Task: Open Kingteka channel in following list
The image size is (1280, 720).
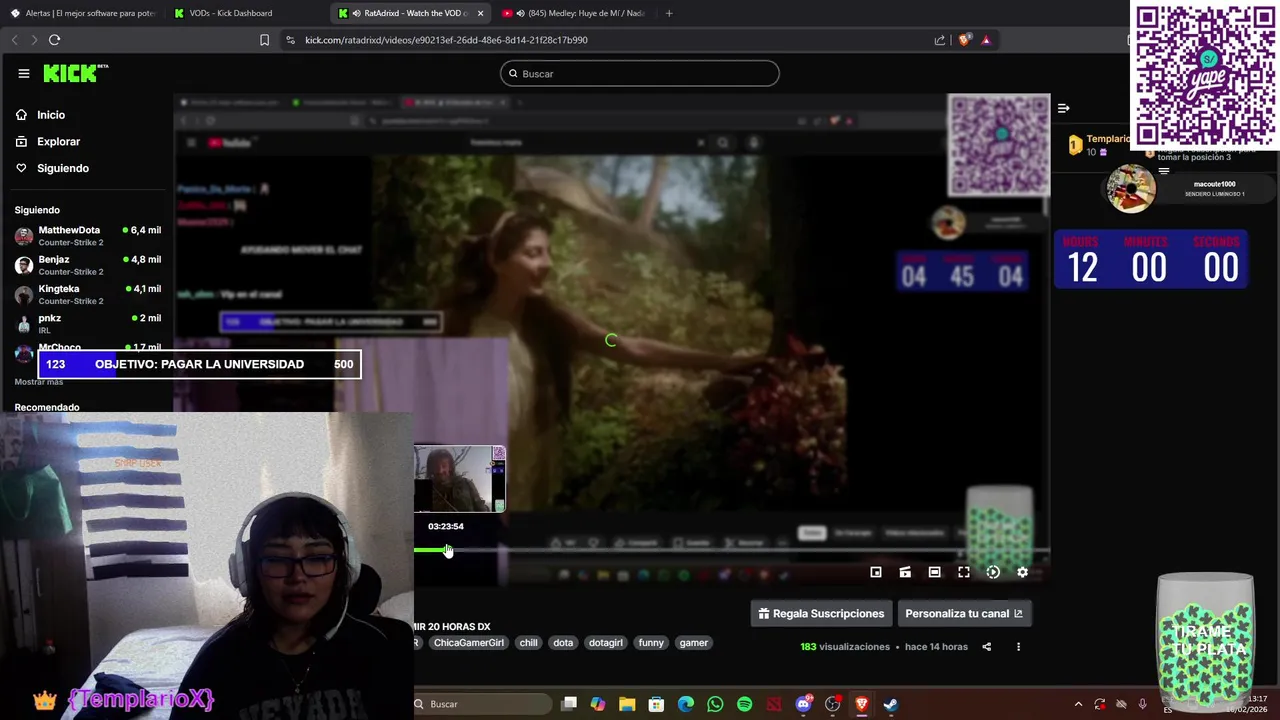Action: click(x=88, y=294)
